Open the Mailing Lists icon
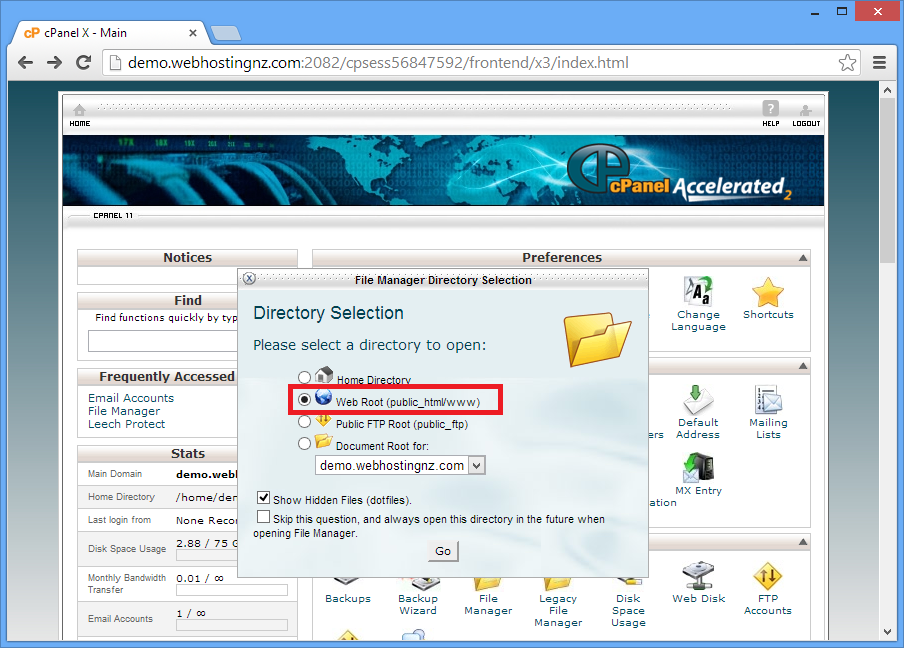The image size is (904, 648). click(767, 400)
